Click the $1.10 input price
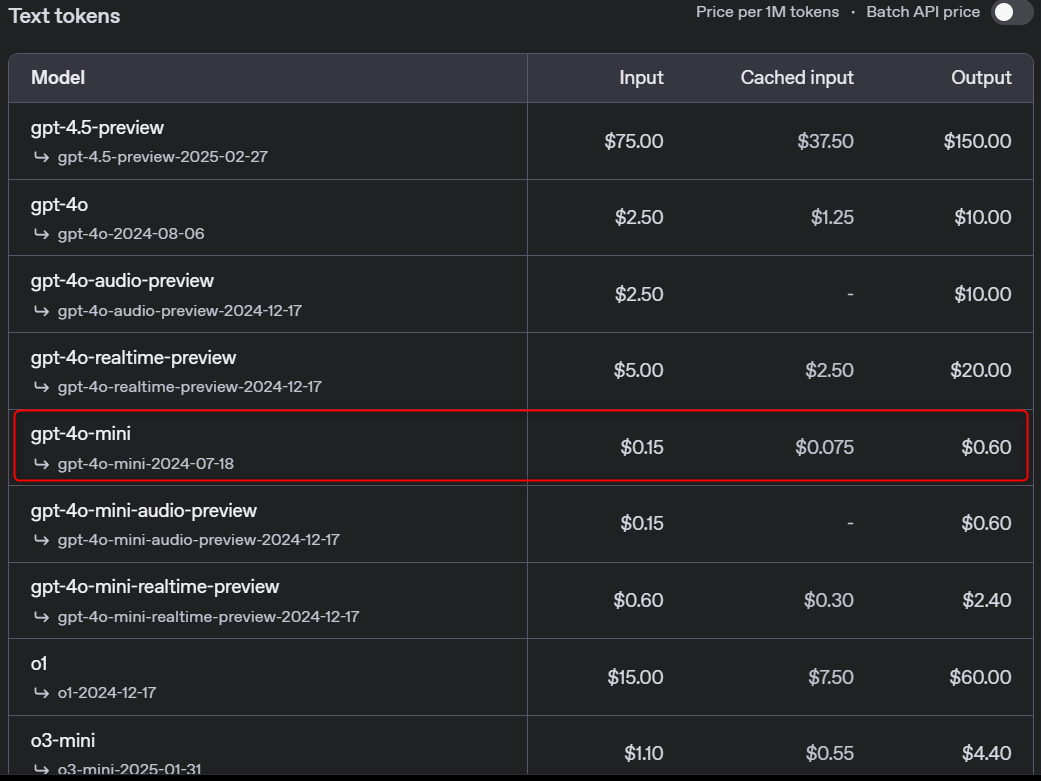Viewport: 1041px width, 781px height. [643, 753]
